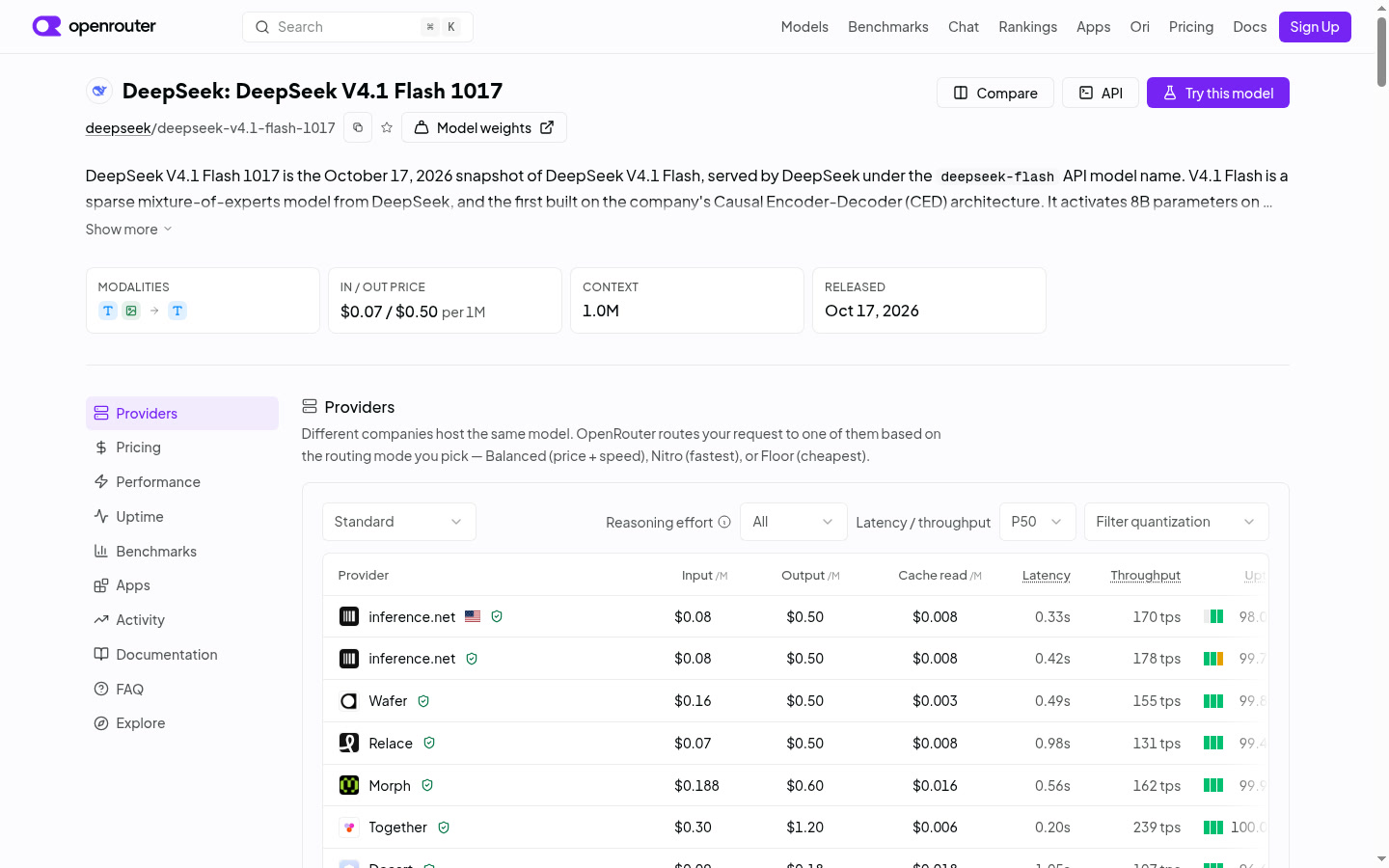The image size is (1389, 868).
Task: Click the Providers section heading icon
Action: pos(310,406)
